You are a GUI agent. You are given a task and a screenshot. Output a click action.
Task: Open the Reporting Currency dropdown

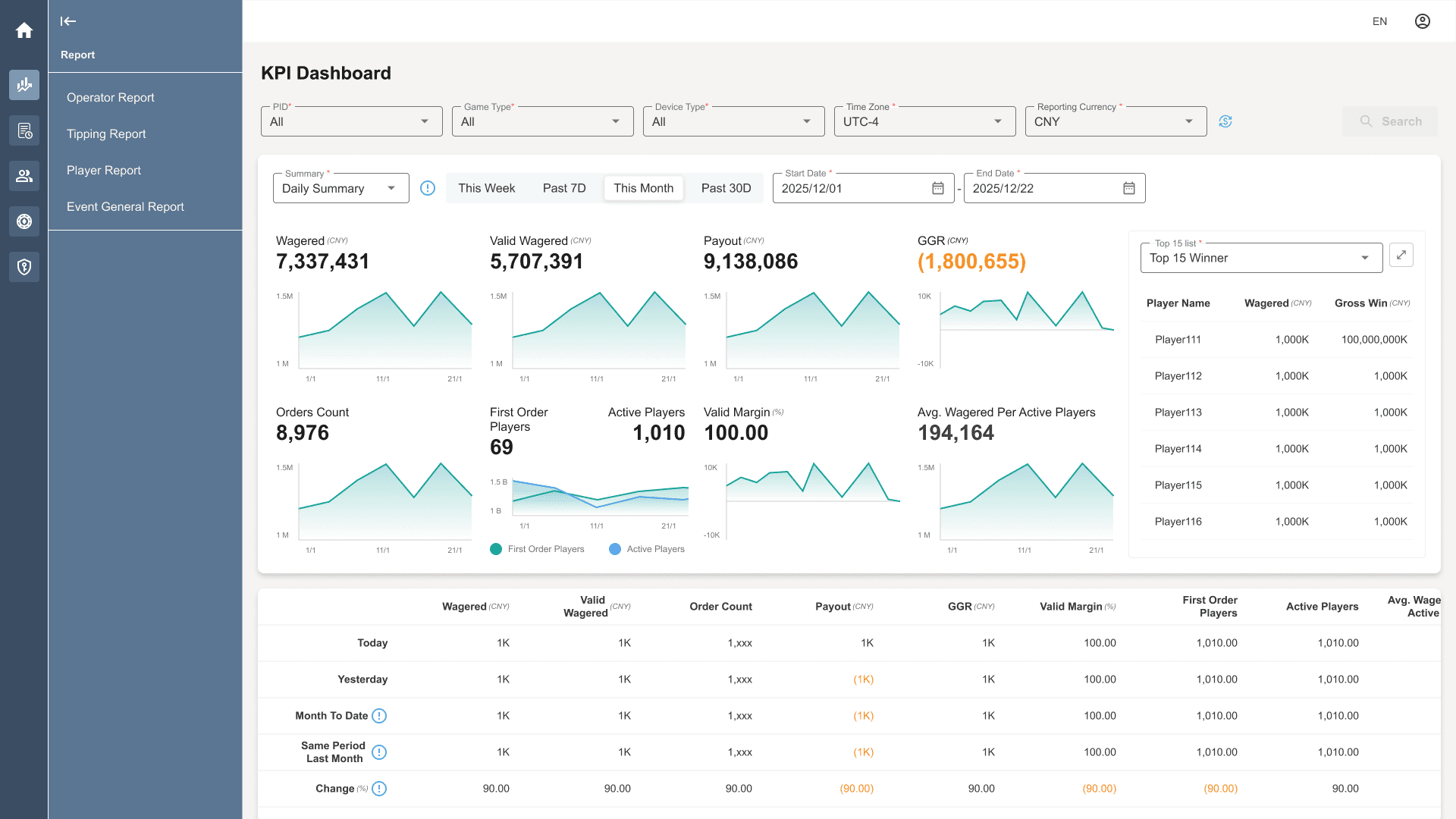1116,121
